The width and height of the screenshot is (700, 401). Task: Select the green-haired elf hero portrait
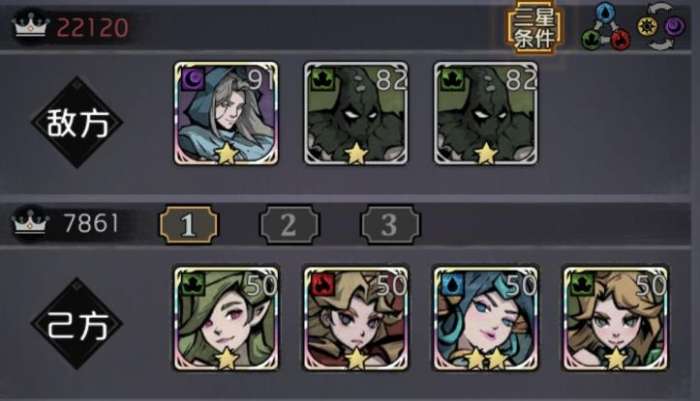coord(226,319)
